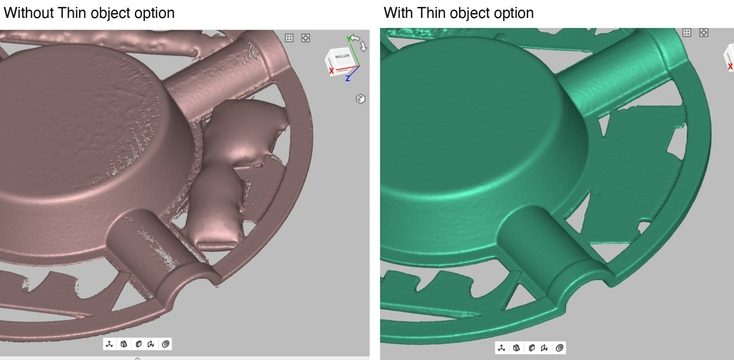Click the small isometric cube icon below the view cube
This screenshot has width=734, height=360.
point(360,99)
